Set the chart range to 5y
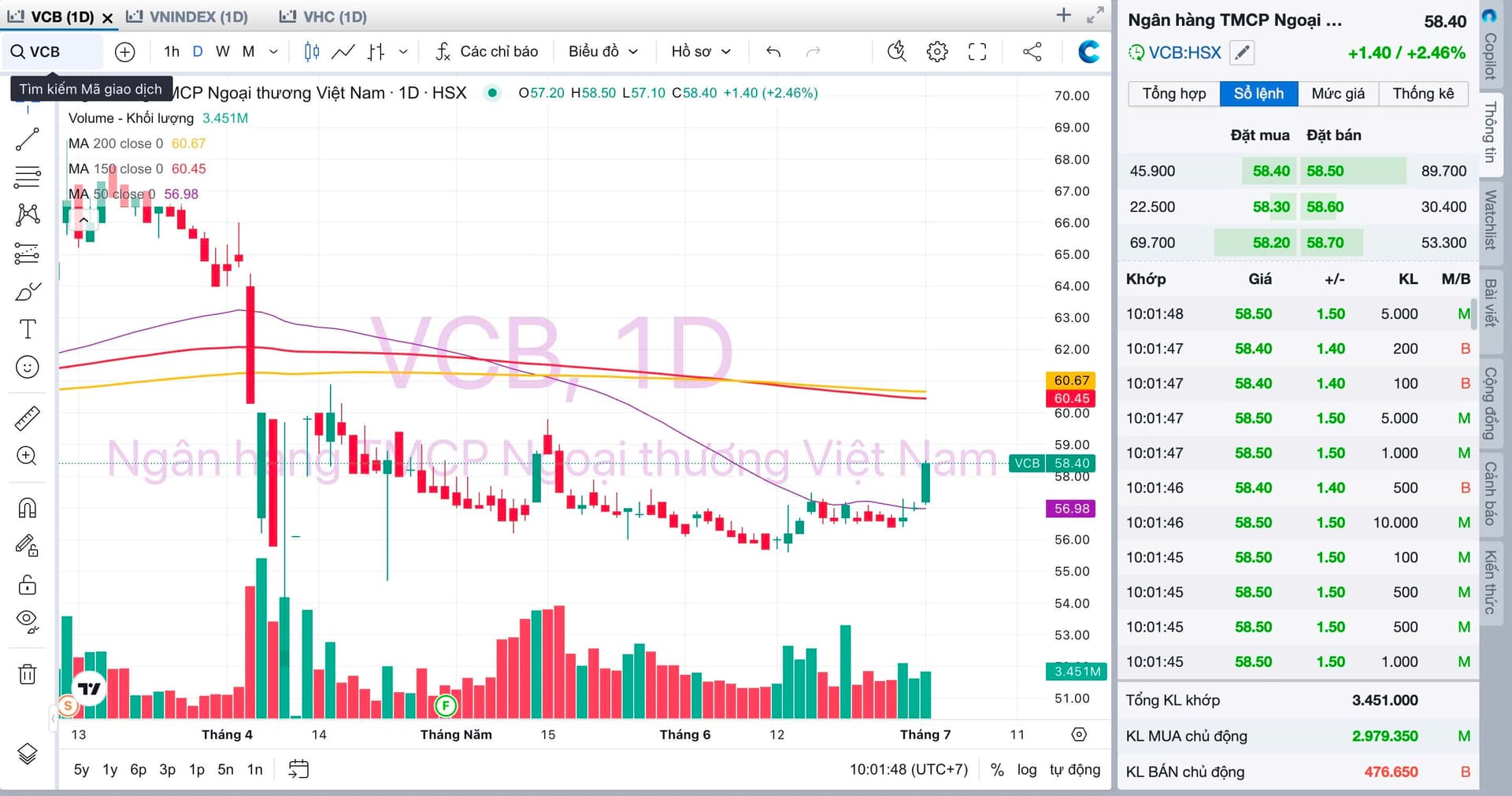Viewport: 1512px width, 796px height. [x=81, y=769]
